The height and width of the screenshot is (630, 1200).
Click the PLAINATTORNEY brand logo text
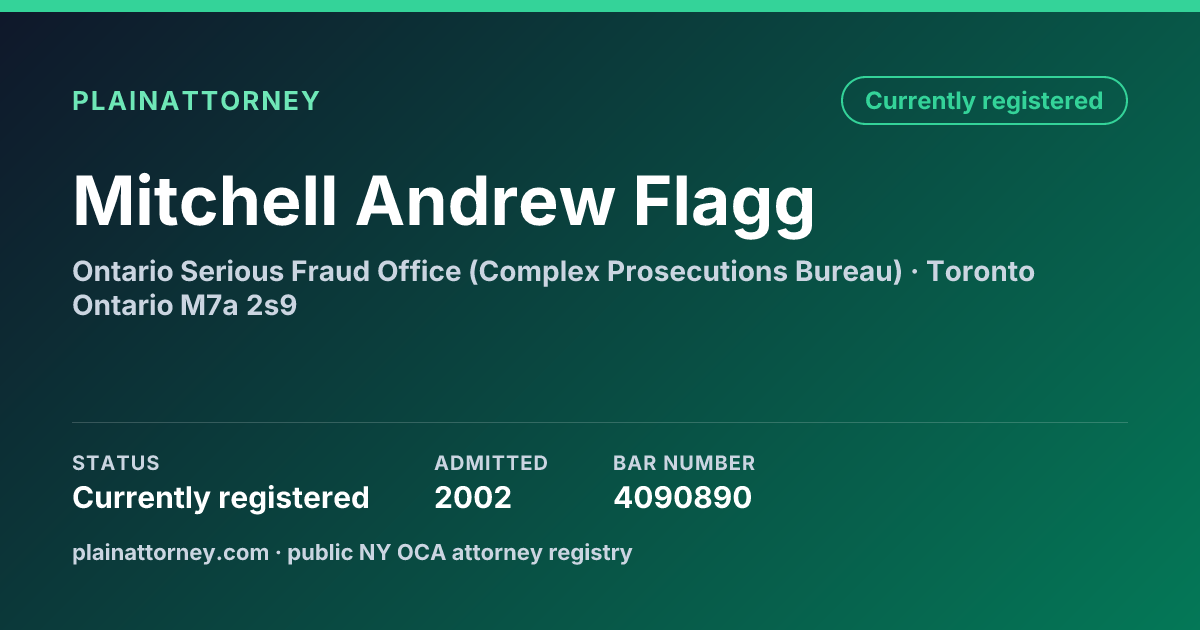196,101
